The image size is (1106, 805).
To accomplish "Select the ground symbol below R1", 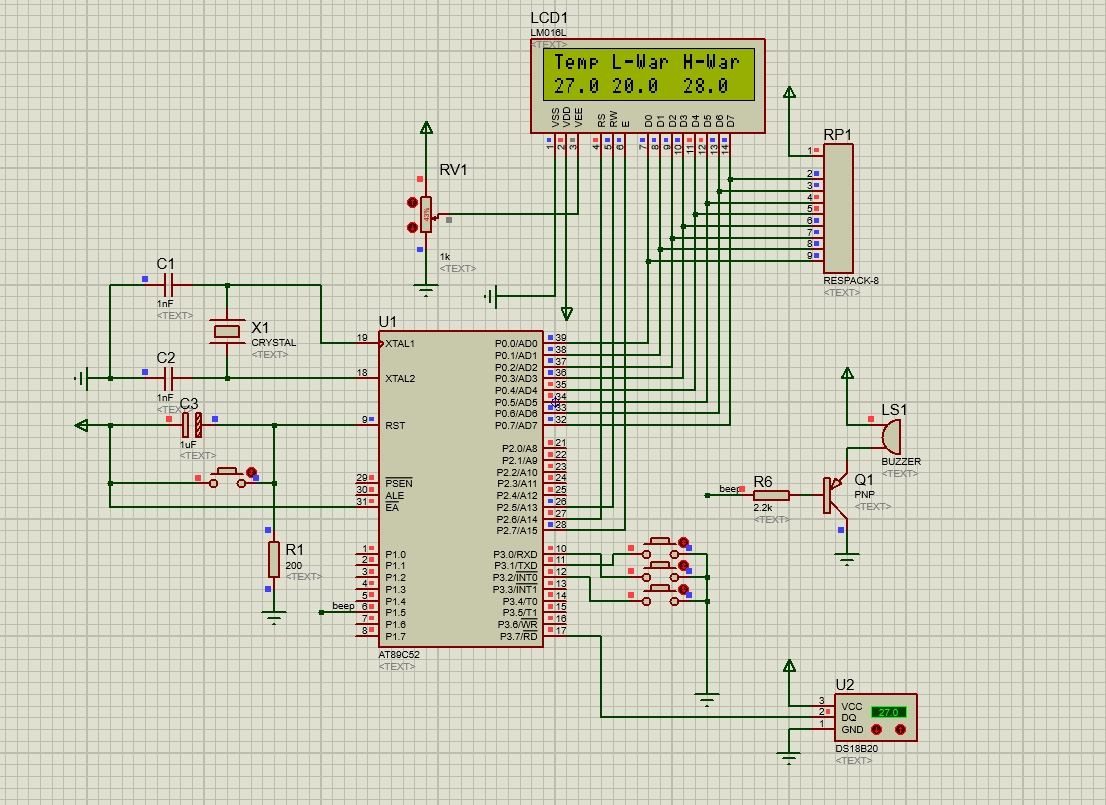I will click(274, 618).
